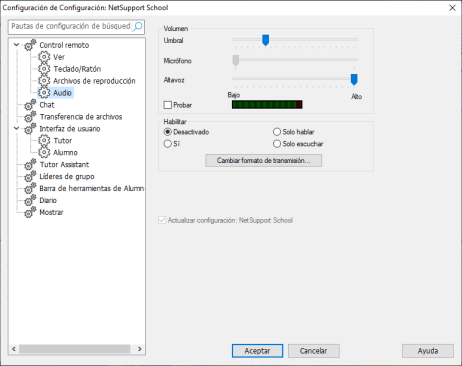Click the gears icon for Líderes de grupo
The height and width of the screenshot is (366, 462).
click(x=30, y=176)
